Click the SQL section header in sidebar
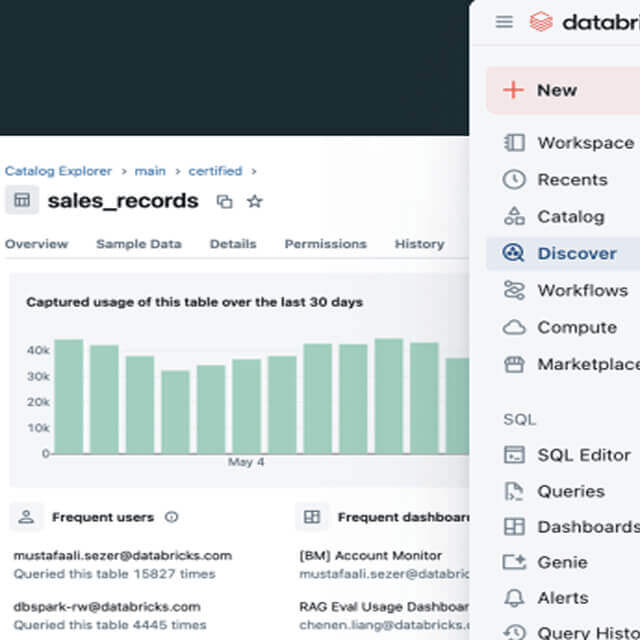The image size is (640, 640). (x=519, y=420)
